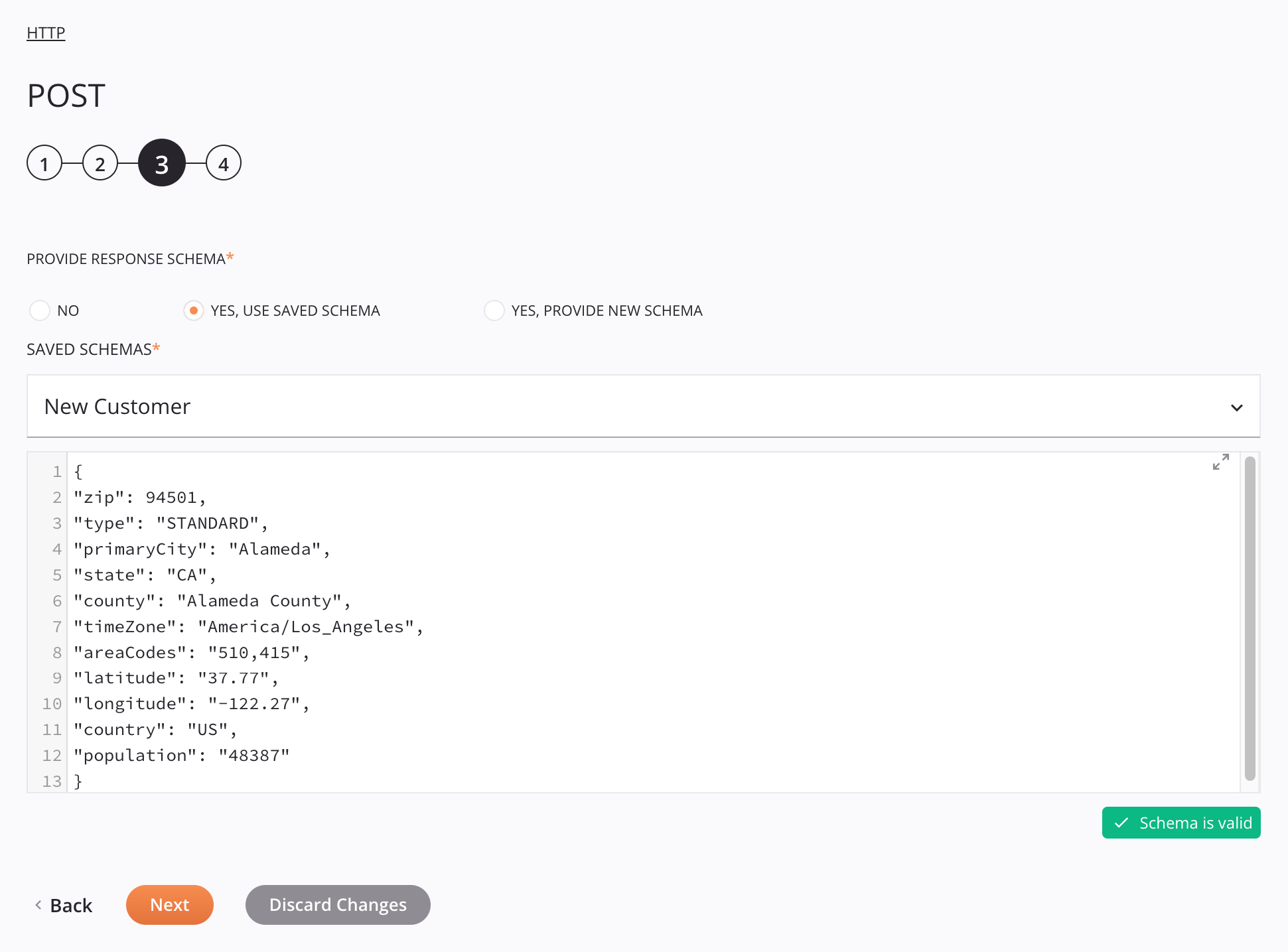The width and height of the screenshot is (1288, 952).
Task: Select step 1 in progress indicator
Action: coord(45,163)
